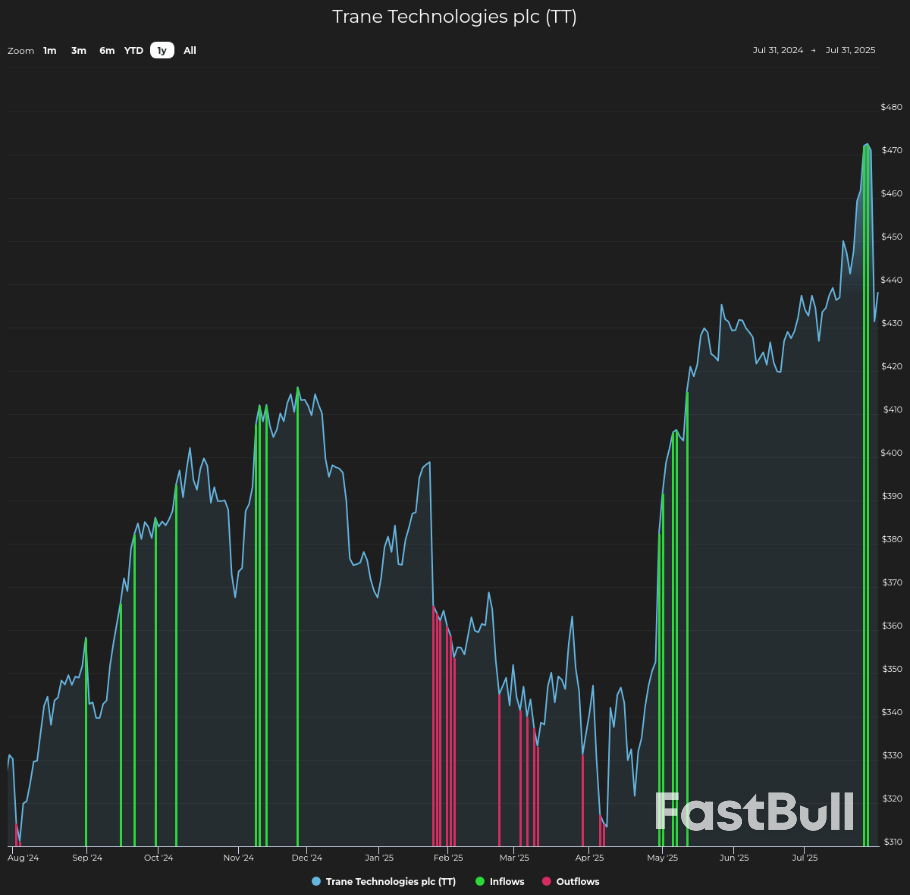Click the arrow between the date range fields
The image size is (910, 895).
click(811, 49)
